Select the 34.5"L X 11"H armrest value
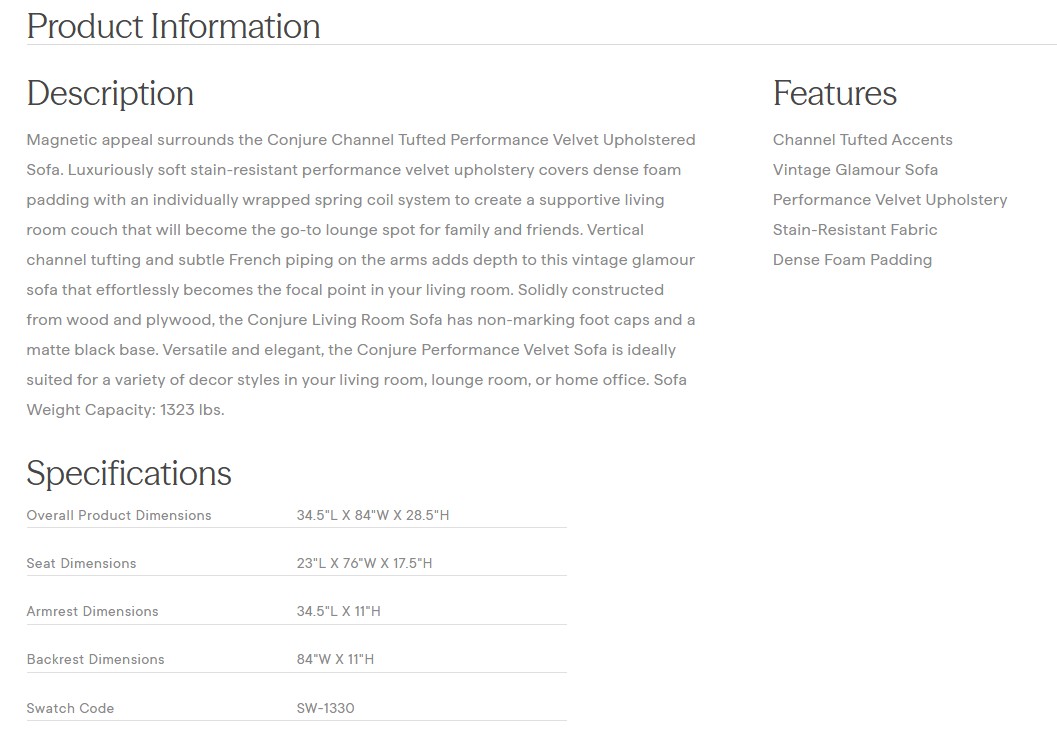Screen dimensions: 1057x745 coord(338,611)
